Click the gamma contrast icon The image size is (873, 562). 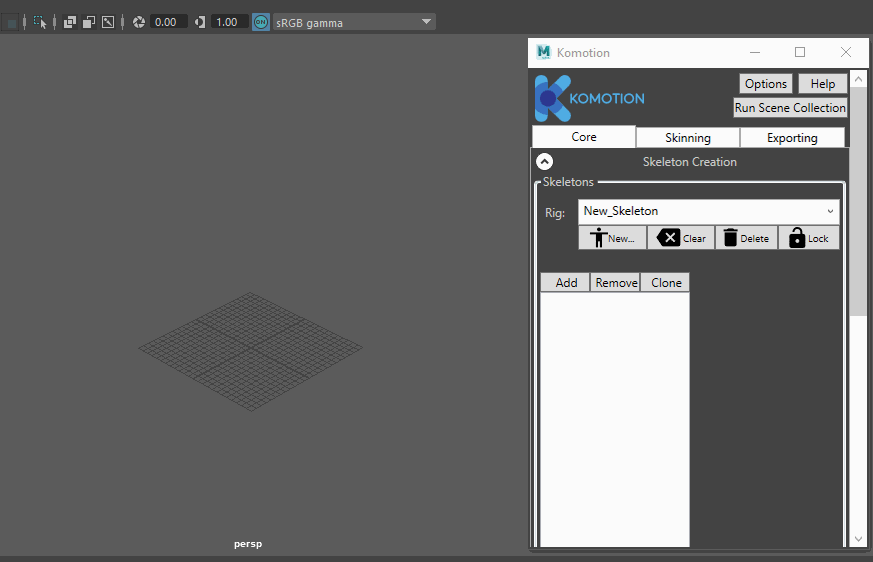click(200, 22)
